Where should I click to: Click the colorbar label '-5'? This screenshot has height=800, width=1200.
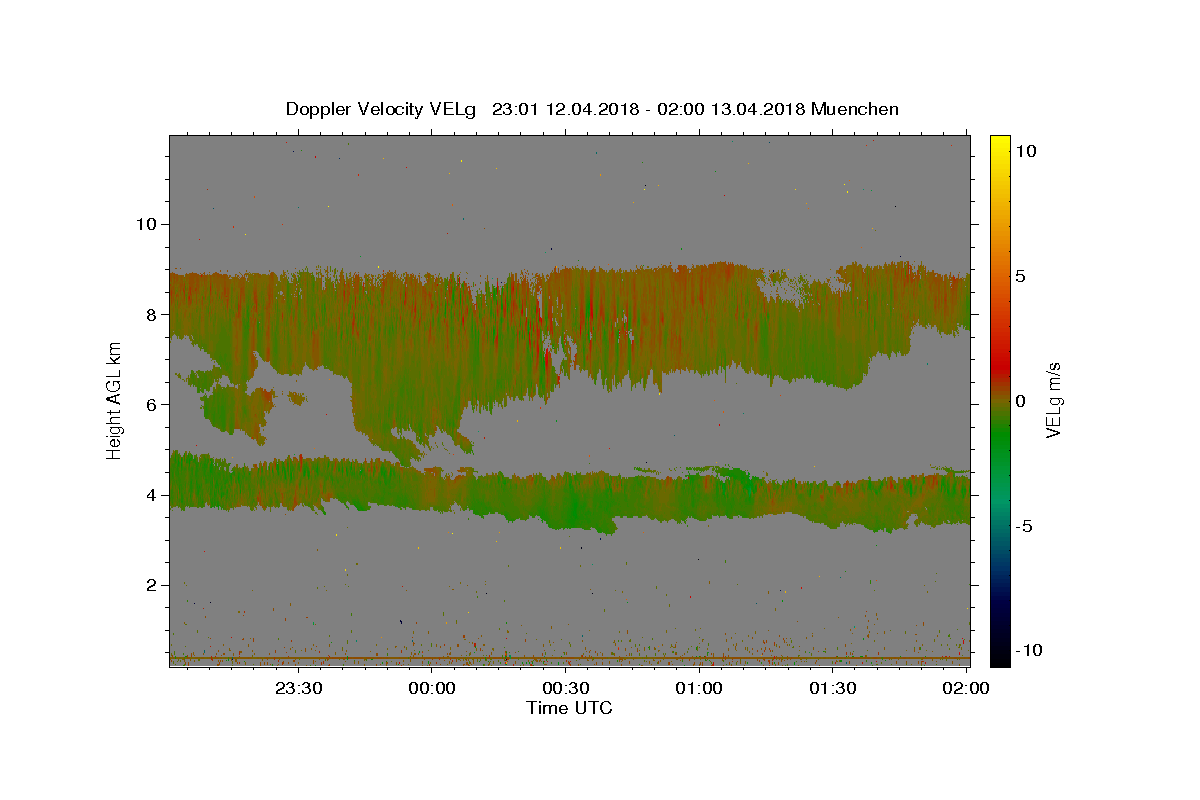pos(1024,526)
